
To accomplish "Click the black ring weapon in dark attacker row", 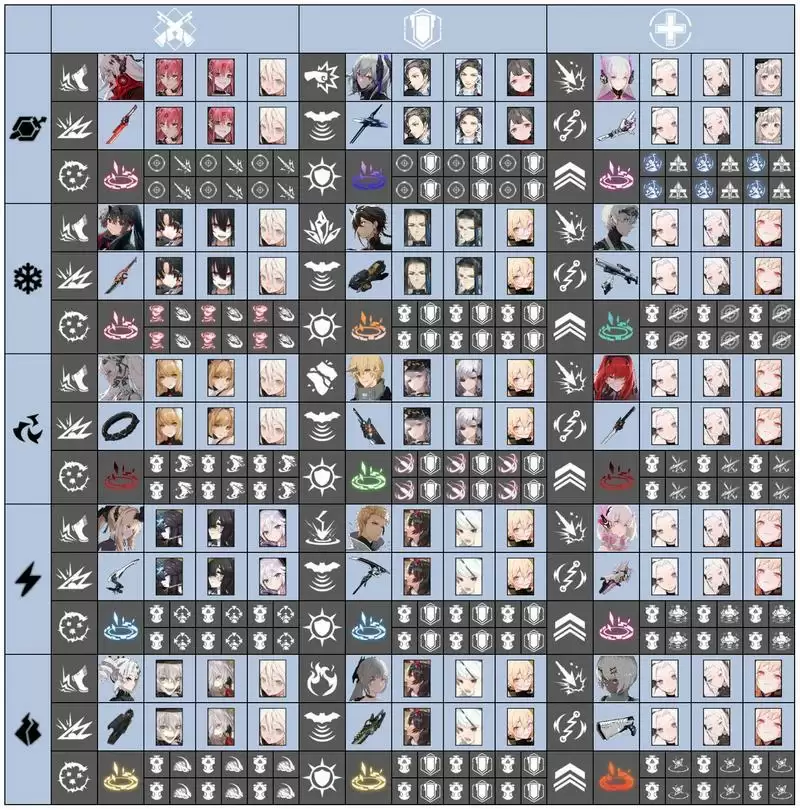I will pyautogui.click(x=121, y=428).
